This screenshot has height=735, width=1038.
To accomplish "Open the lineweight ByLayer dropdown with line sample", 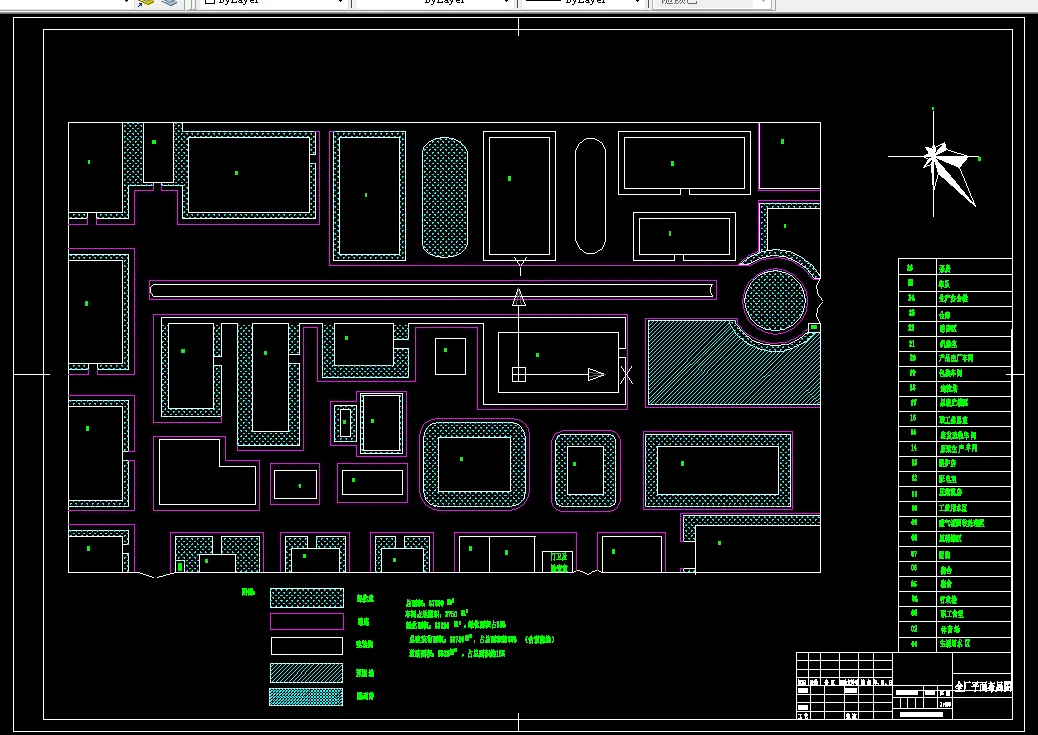I will [x=583, y=2].
